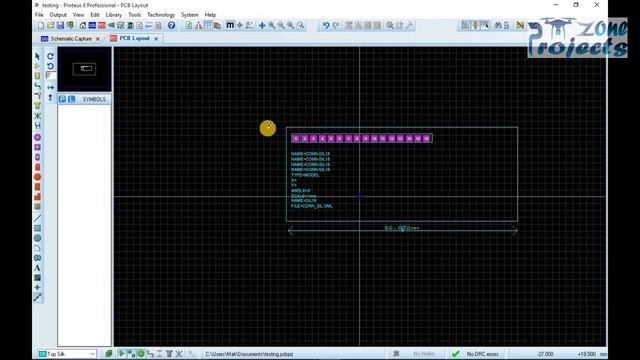Viewport: 640px width, 360px height.
Task: Click the New Project toolbar icon
Action: tap(41, 25)
